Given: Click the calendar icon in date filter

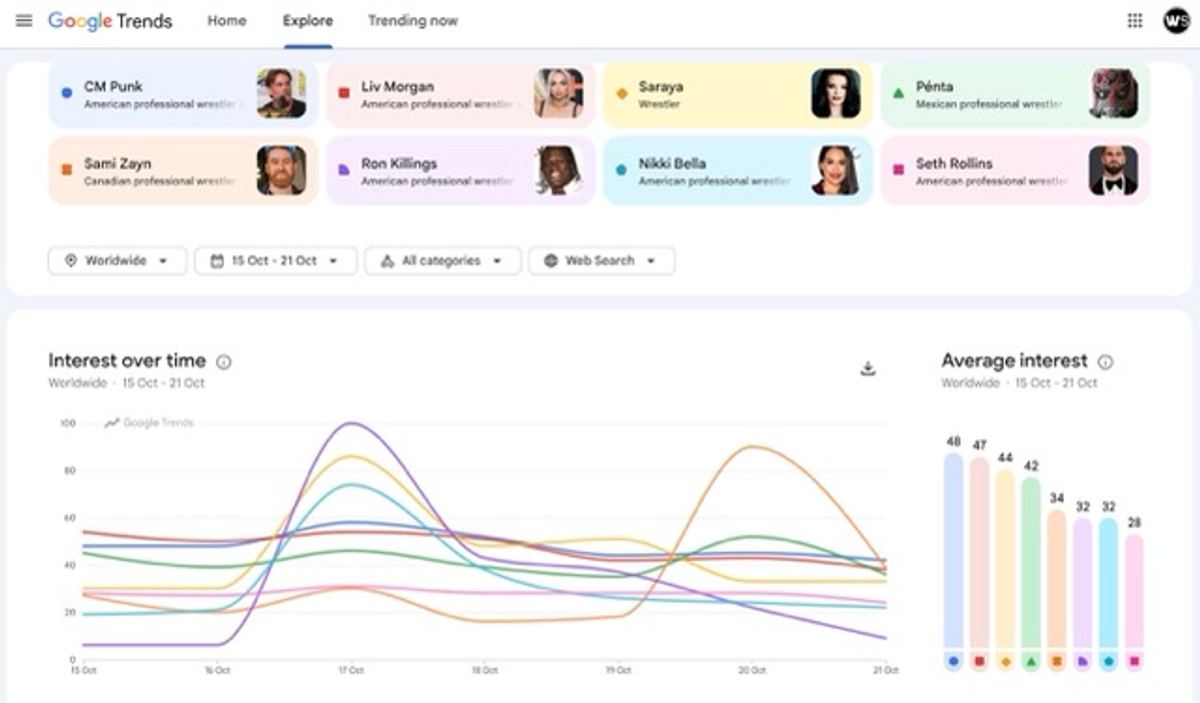Looking at the screenshot, I should click(216, 261).
